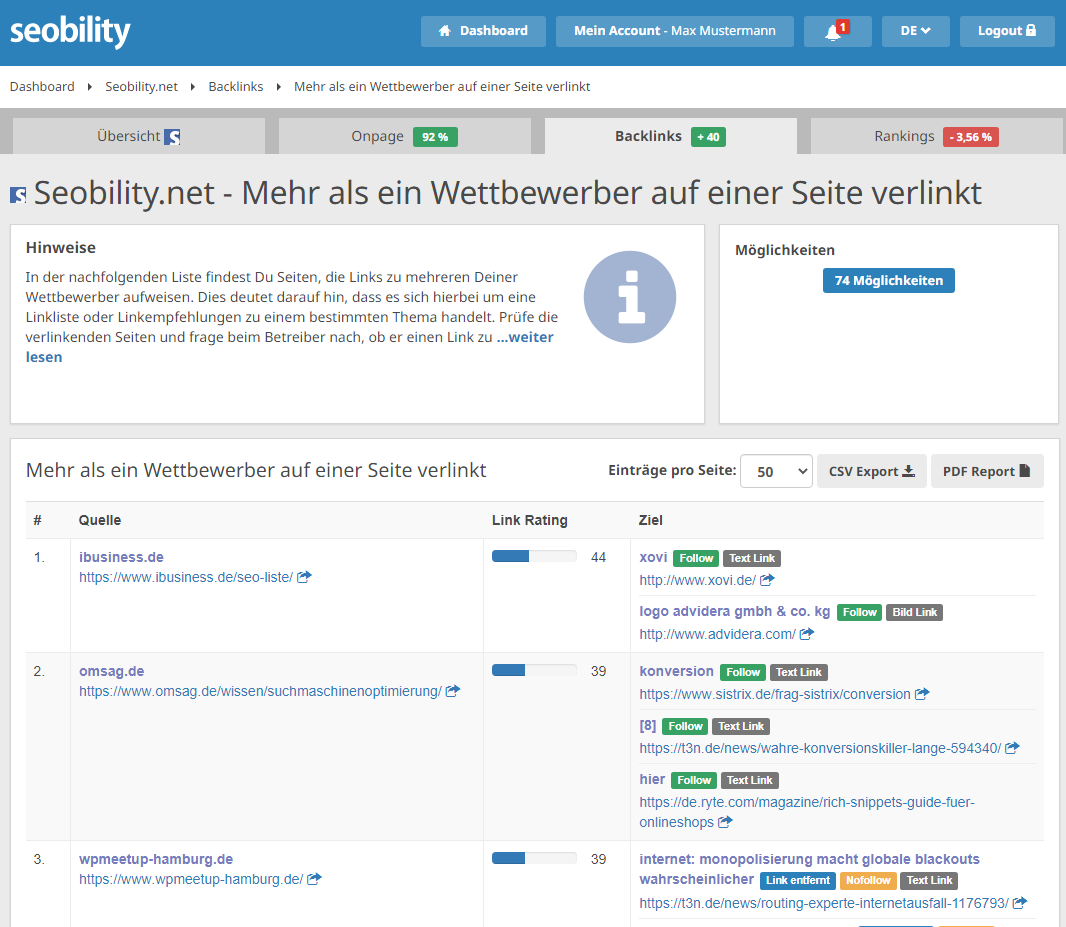Click the +40 badge on Backlinks tab
Image resolution: width=1066 pixels, height=927 pixels.
click(708, 137)
